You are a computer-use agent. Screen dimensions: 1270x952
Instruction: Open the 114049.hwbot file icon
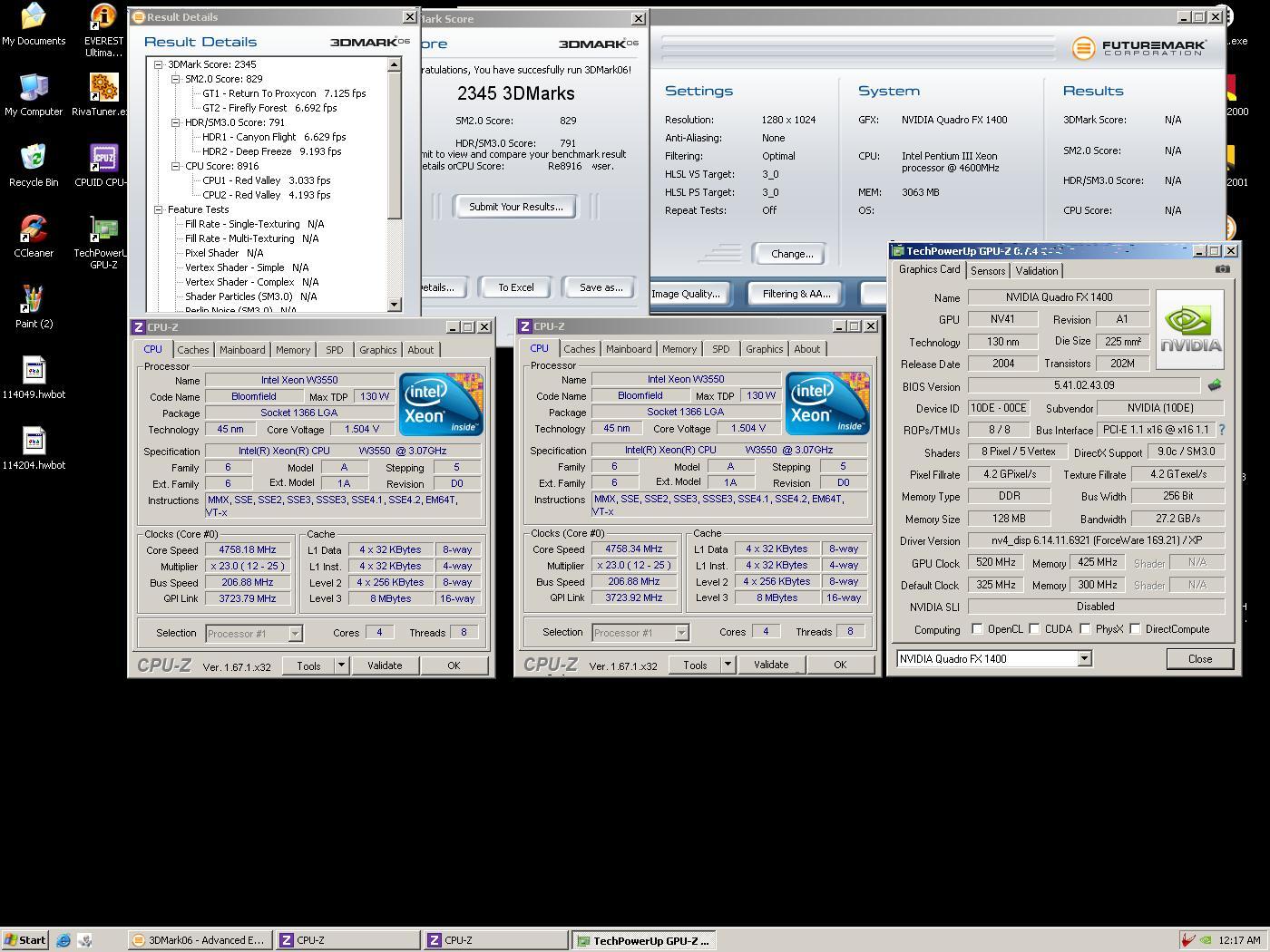point(34,378)
